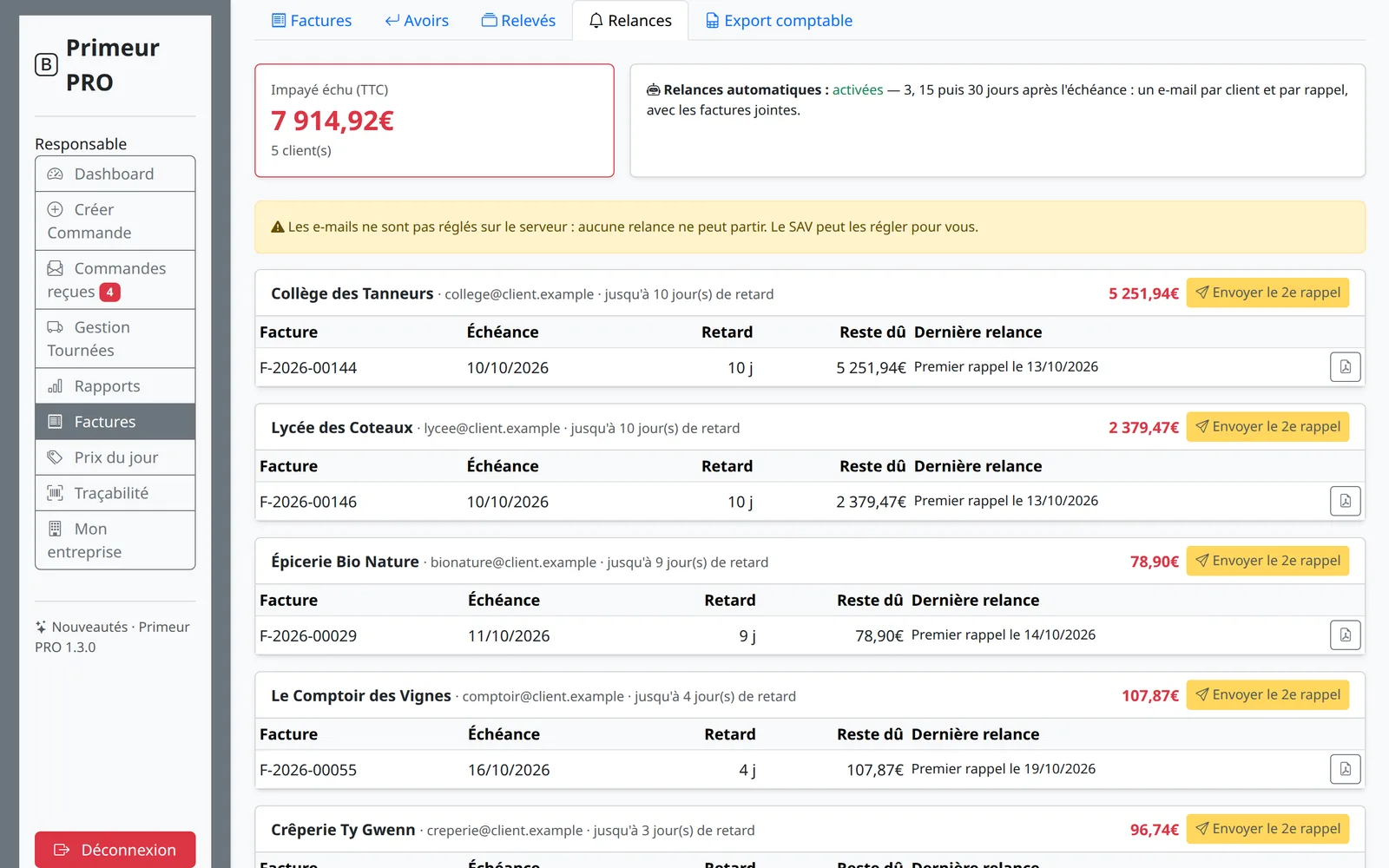The height and width of the screenshot is (868, 1389).
Task: Click the Prix du jour tag icon
Action: pyautogui.click(x=56, y=457)
